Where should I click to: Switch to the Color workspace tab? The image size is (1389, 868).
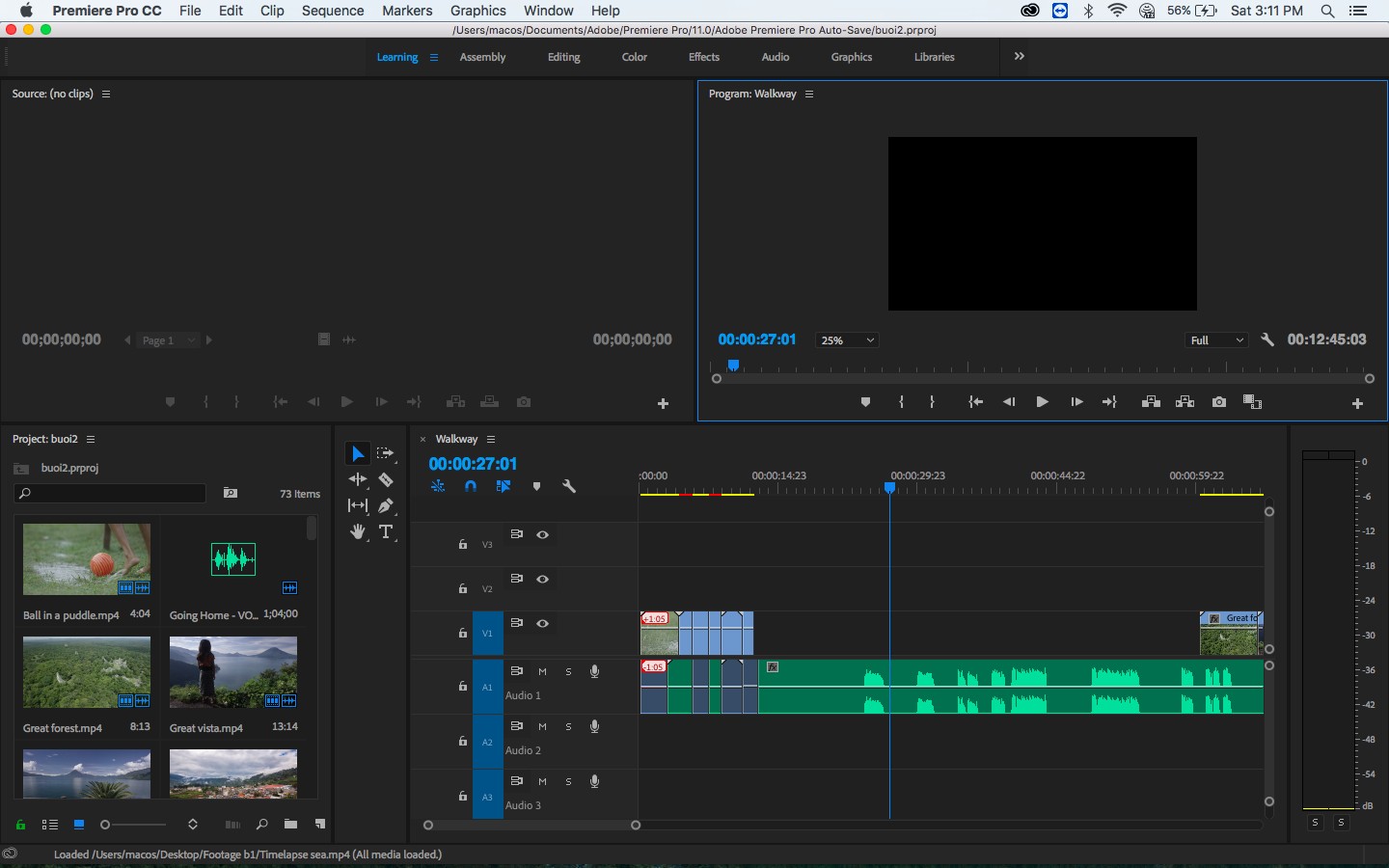[x=635, y=57]
